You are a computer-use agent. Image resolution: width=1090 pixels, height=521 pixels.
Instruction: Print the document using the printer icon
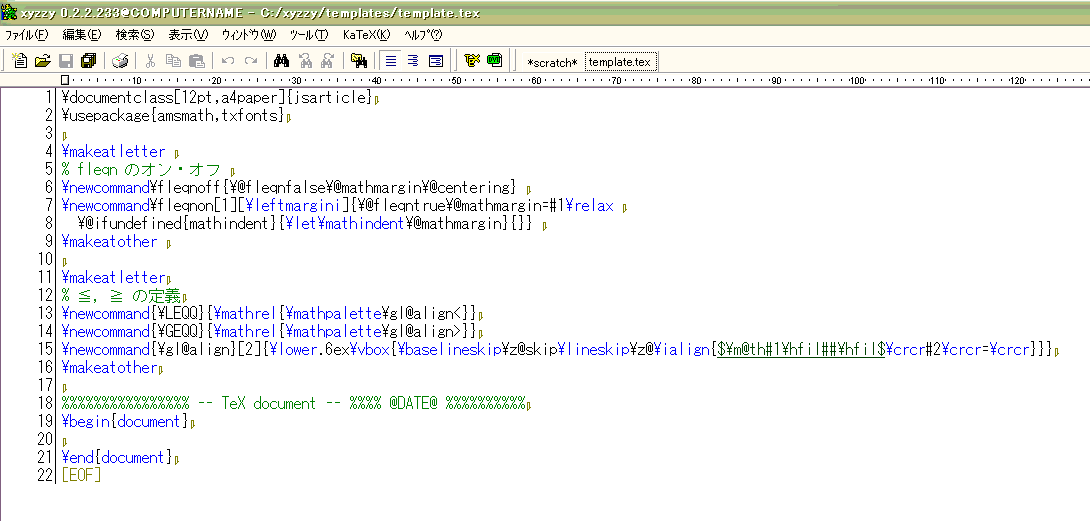[x=120, y=61]
